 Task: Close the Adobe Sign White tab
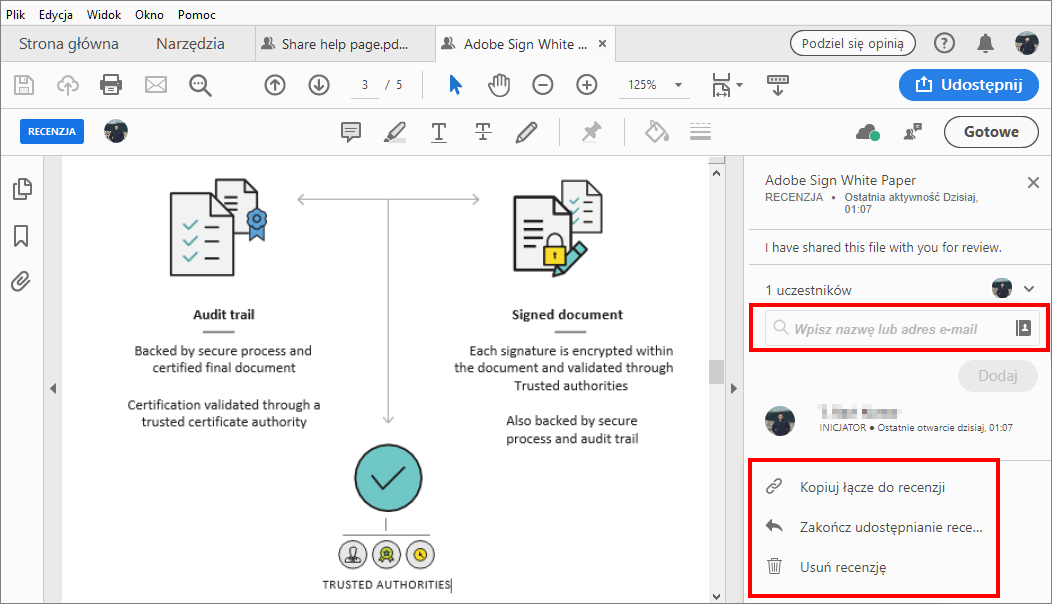[602, 44]
